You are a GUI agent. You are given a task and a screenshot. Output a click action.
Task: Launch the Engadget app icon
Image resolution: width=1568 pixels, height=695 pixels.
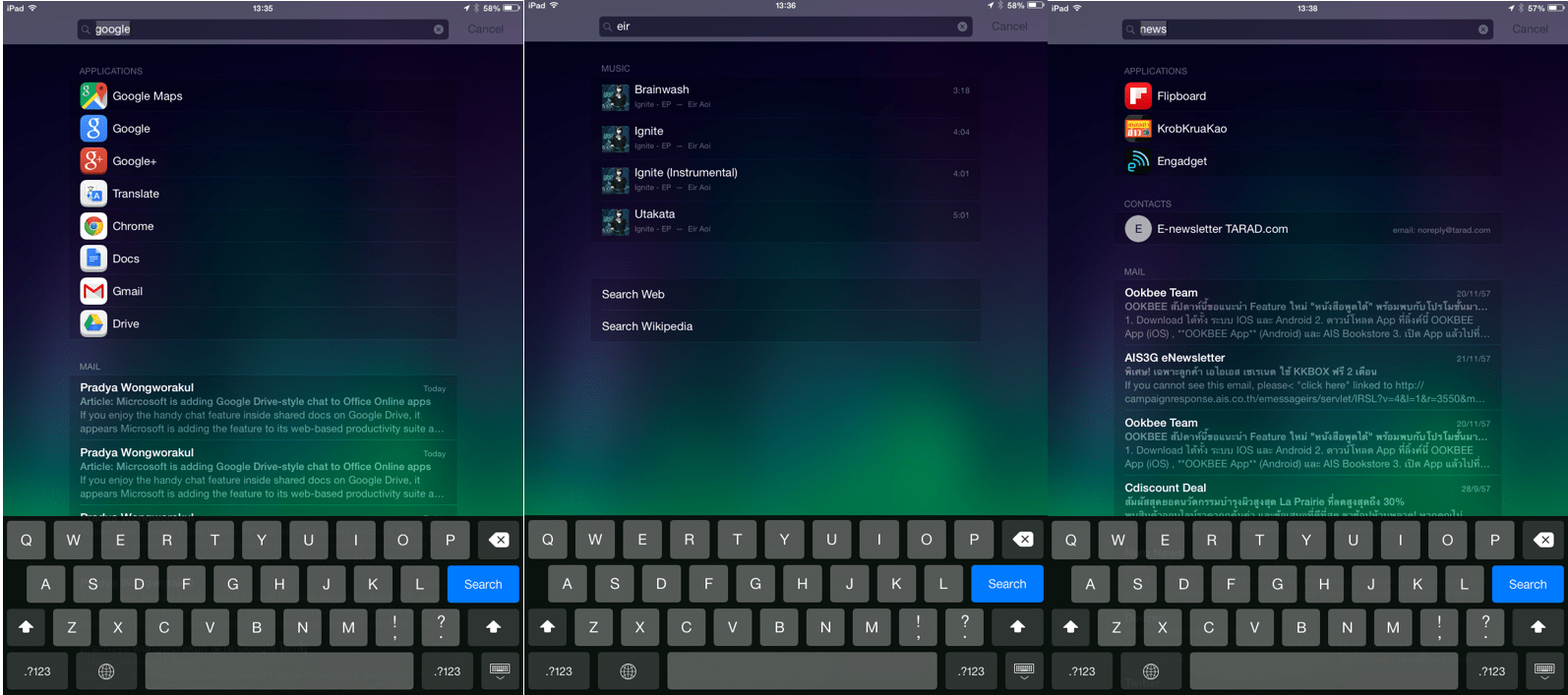1138,161
